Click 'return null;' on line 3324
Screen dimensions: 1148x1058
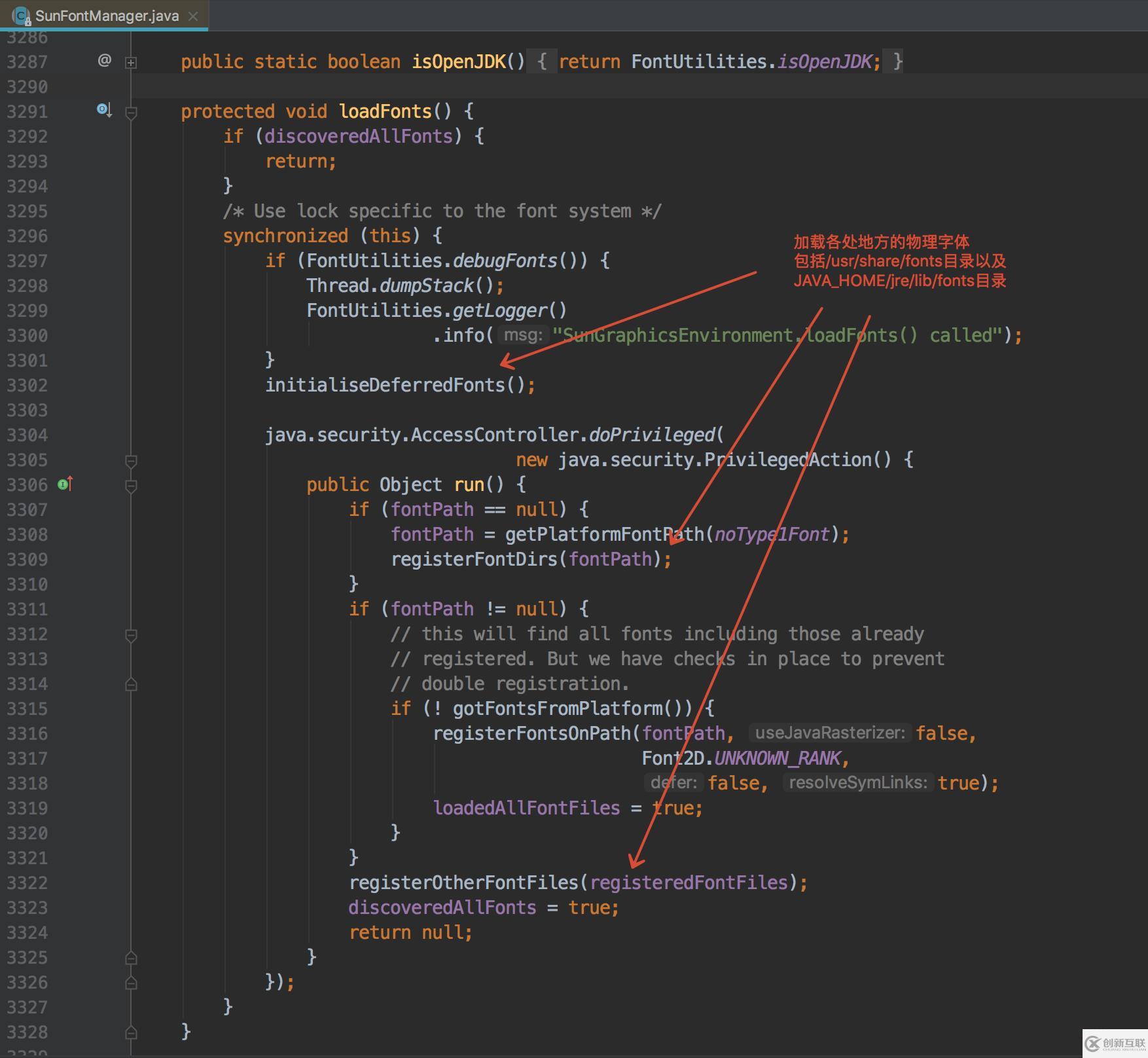click(410, 932)
